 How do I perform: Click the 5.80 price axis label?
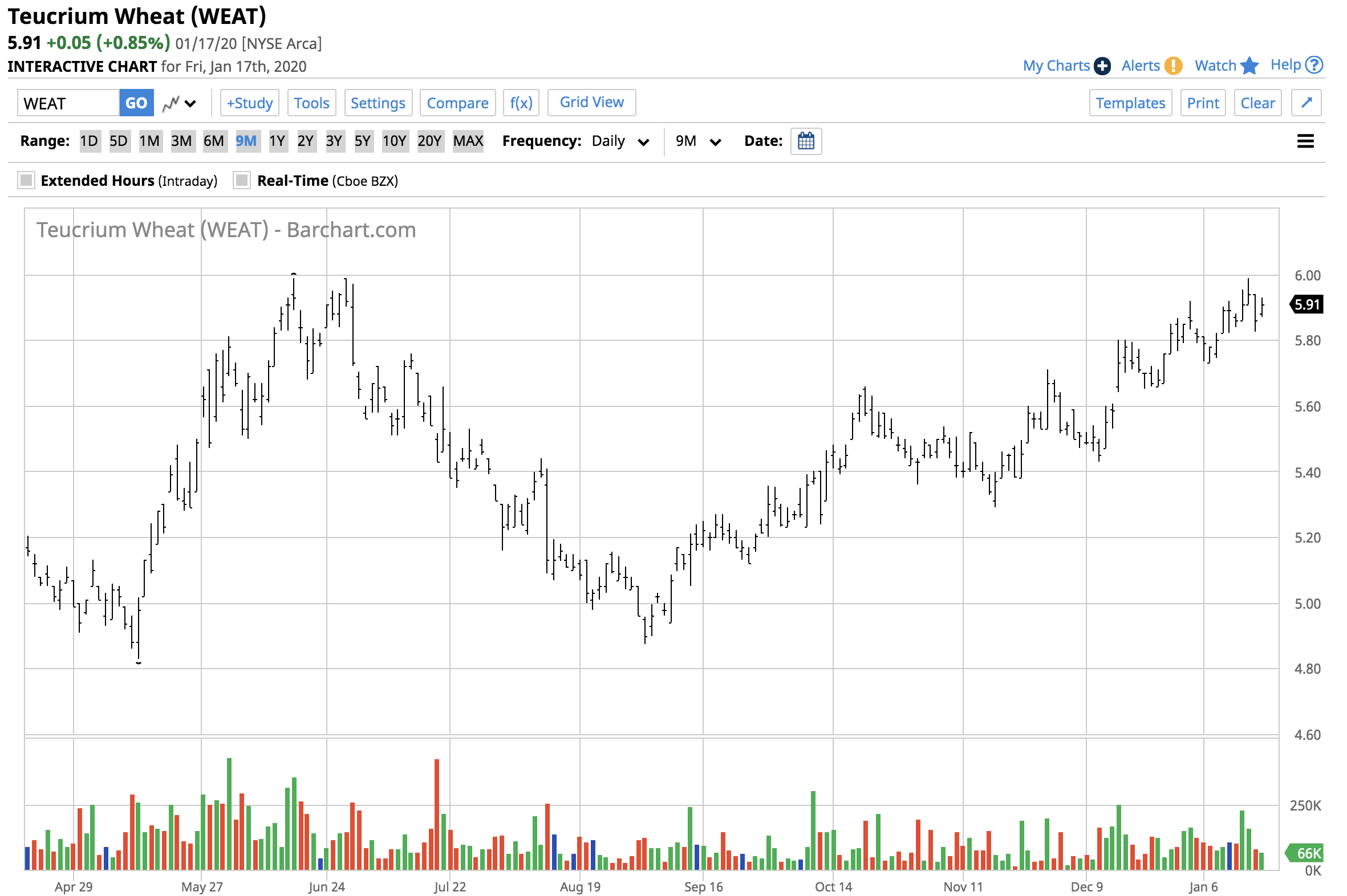[x=1307, y=341]
